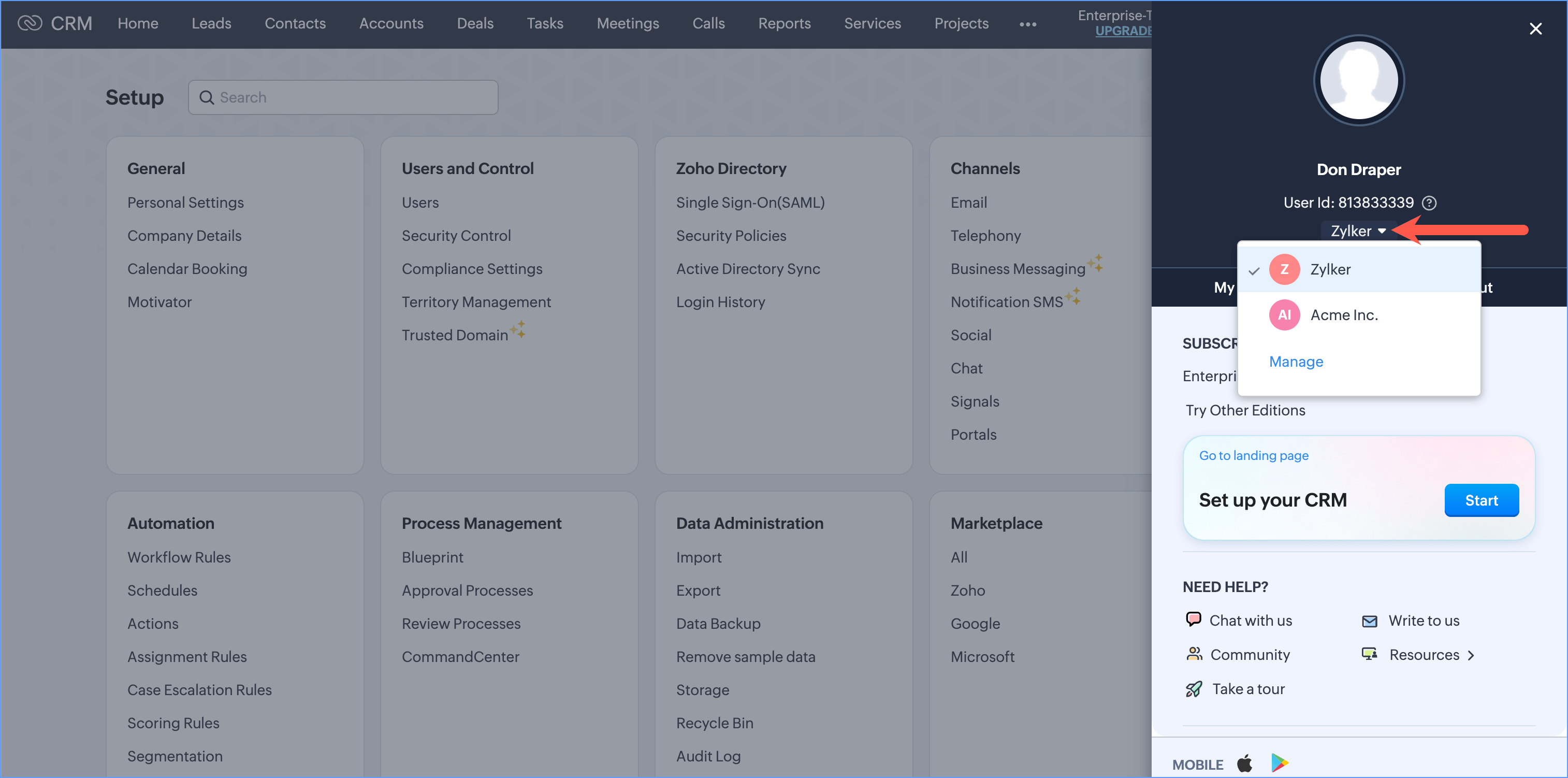The width and height of the screenshot is (1568, 778).
Task: Click the Manage organizations link
Action: point(1296,362)
